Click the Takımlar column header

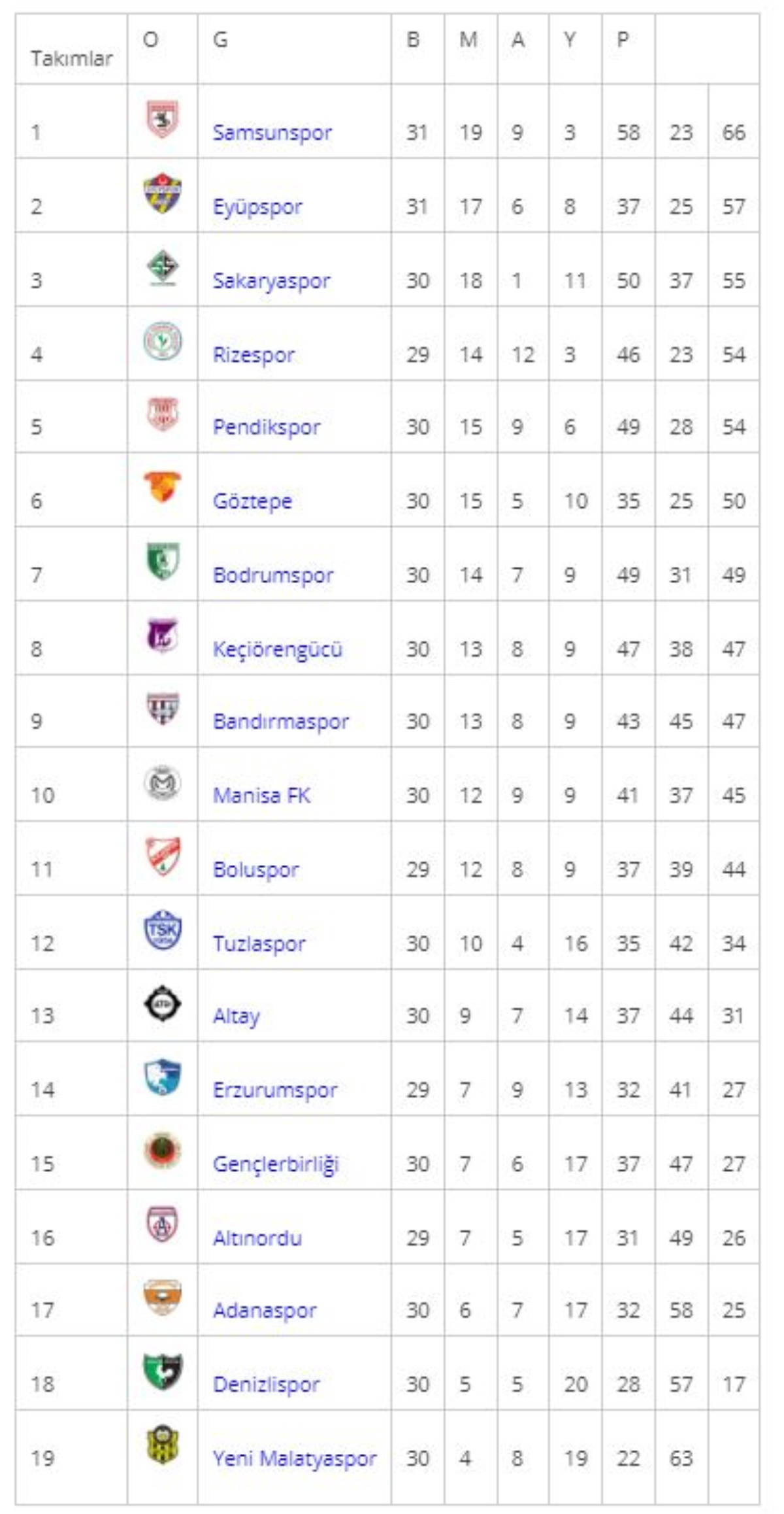click(x=71, y=59)
